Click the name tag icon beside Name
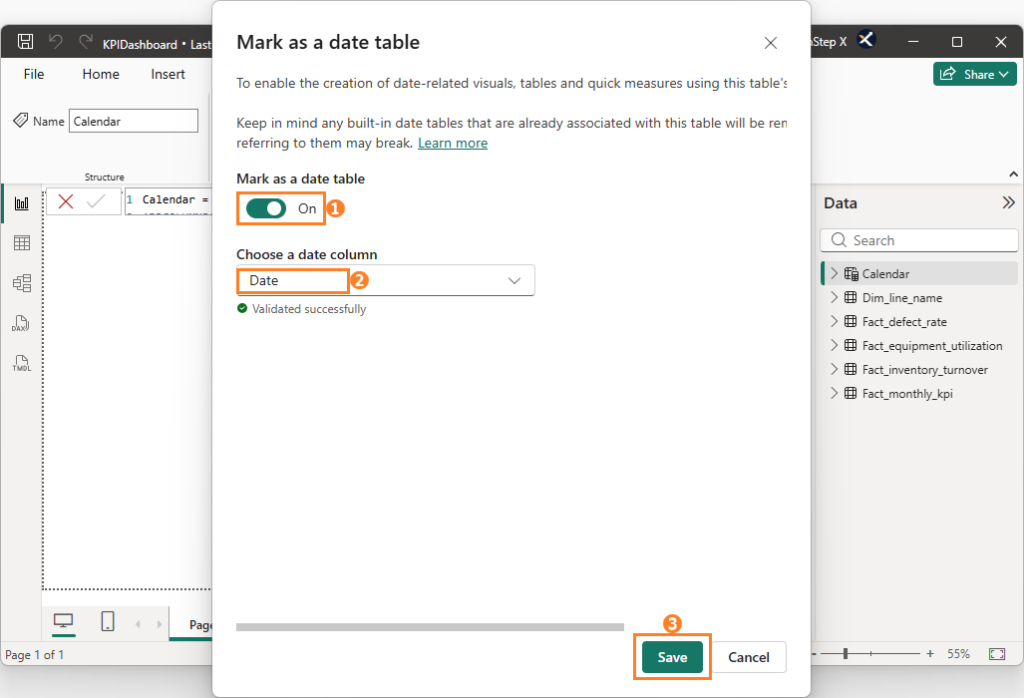This screenshot has width=1024, height=698. pos(21,120)
